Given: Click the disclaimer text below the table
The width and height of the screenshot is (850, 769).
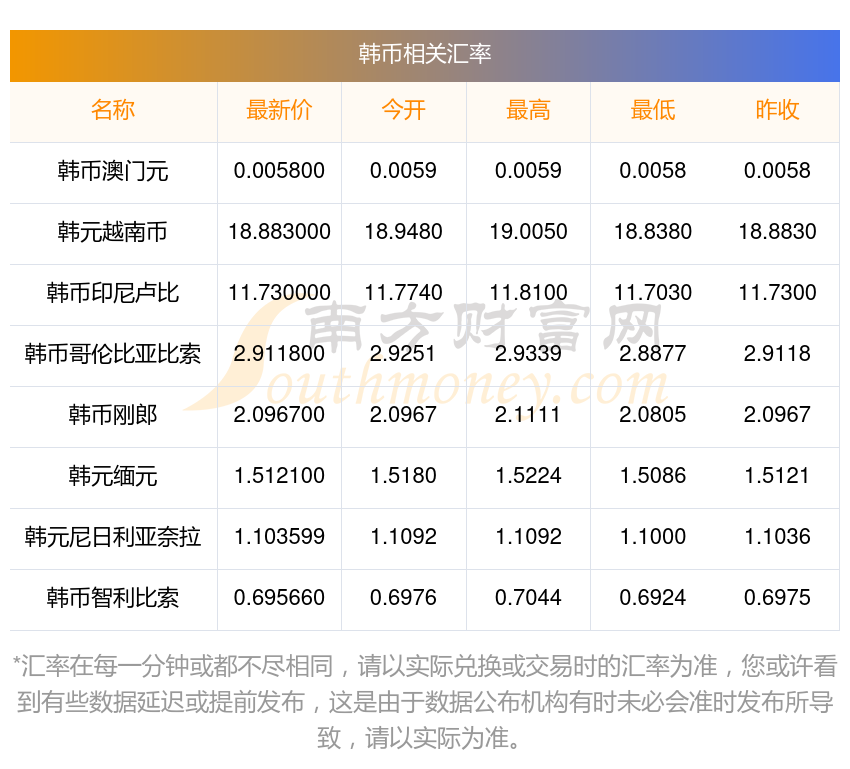Looking at the screenshot, I should [x=424, y=702].
